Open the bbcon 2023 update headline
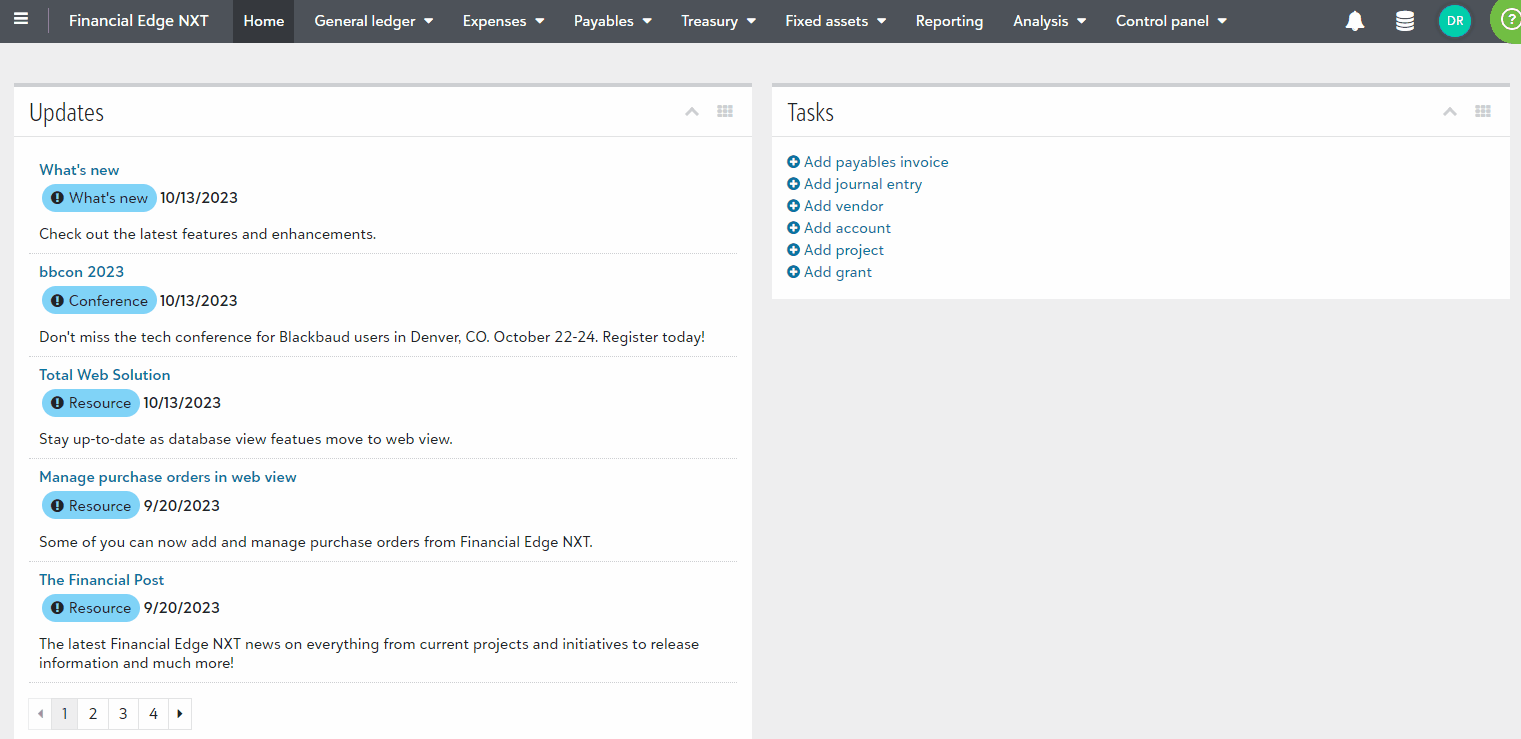 tap(81, 272)
